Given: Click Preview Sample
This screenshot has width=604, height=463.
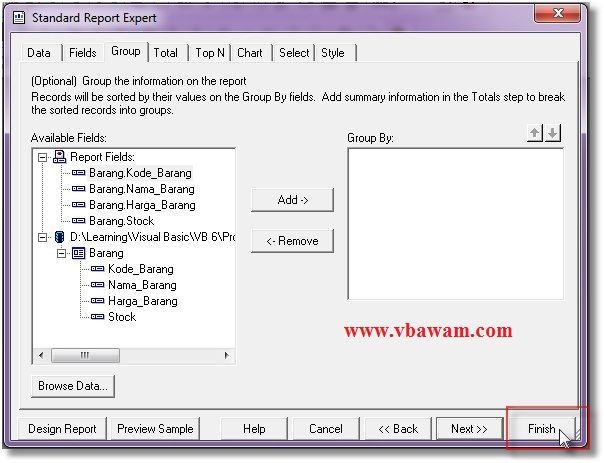Looking at the screenshot, I should 155,429.
